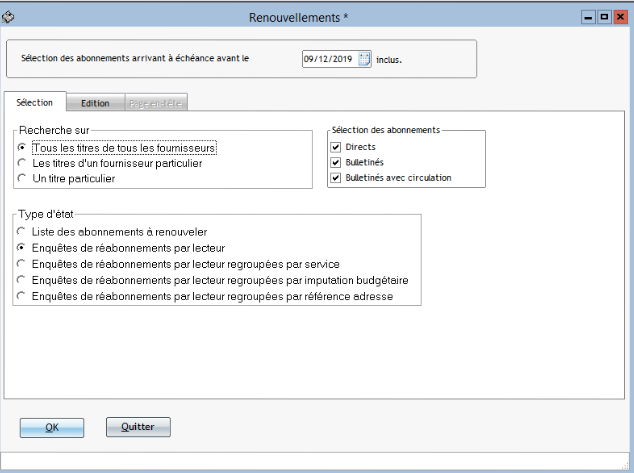The image size is (634, 473).
Task: Confirm with the OK button
Action: pos(52,428)
